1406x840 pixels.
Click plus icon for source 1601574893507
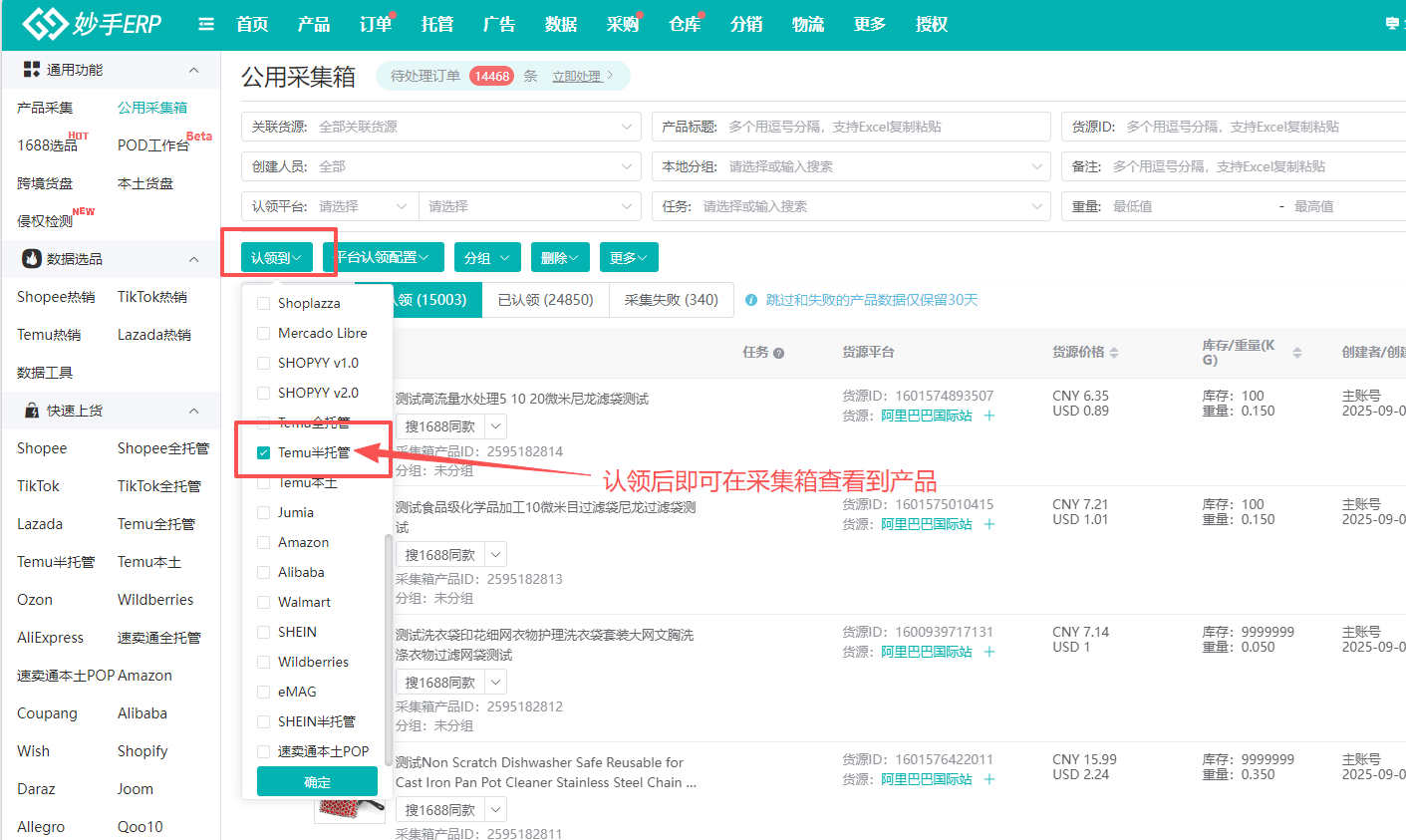(989, 416)
